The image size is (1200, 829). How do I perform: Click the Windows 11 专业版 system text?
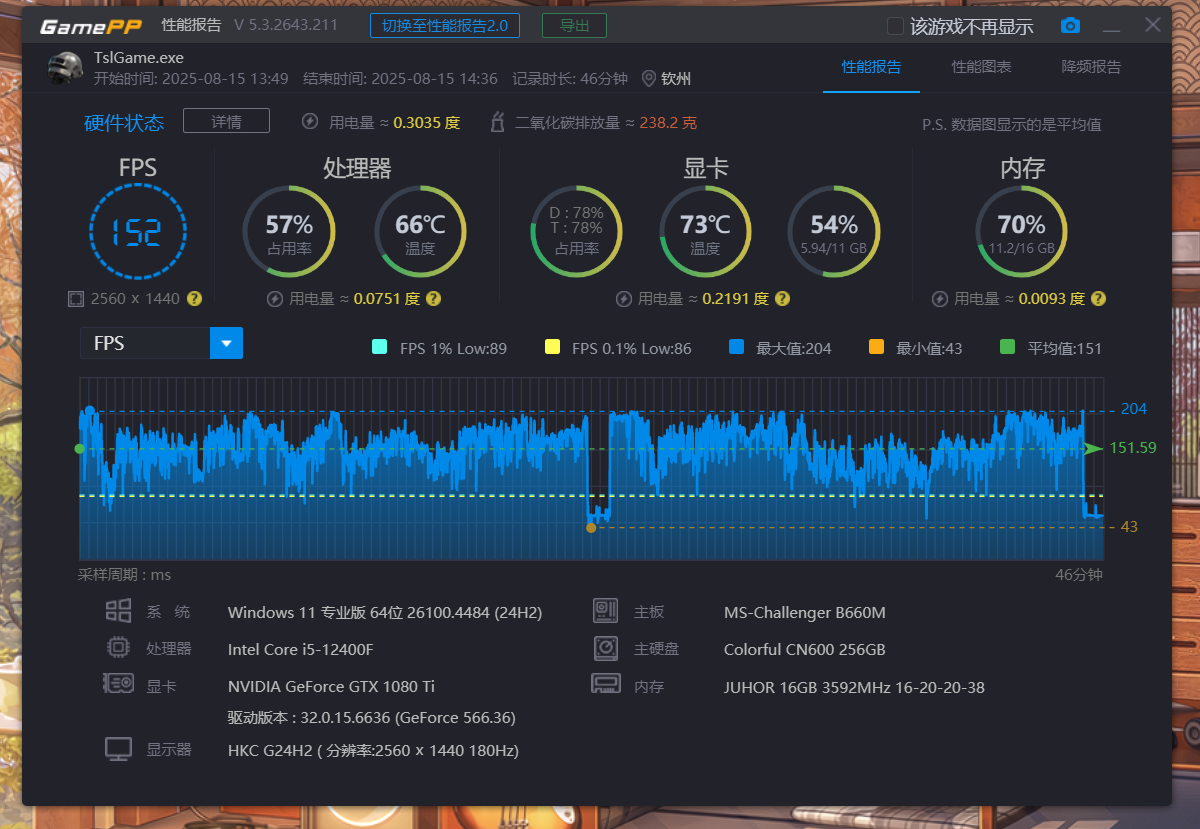385,612
